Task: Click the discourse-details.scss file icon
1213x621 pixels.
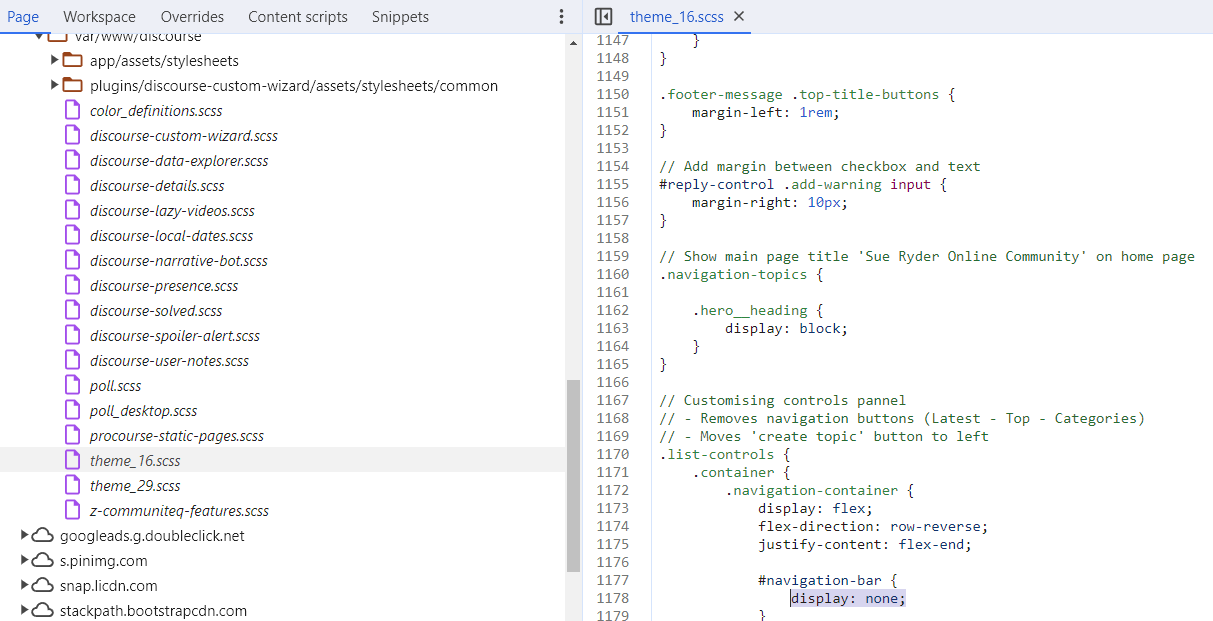Action: 71,185
